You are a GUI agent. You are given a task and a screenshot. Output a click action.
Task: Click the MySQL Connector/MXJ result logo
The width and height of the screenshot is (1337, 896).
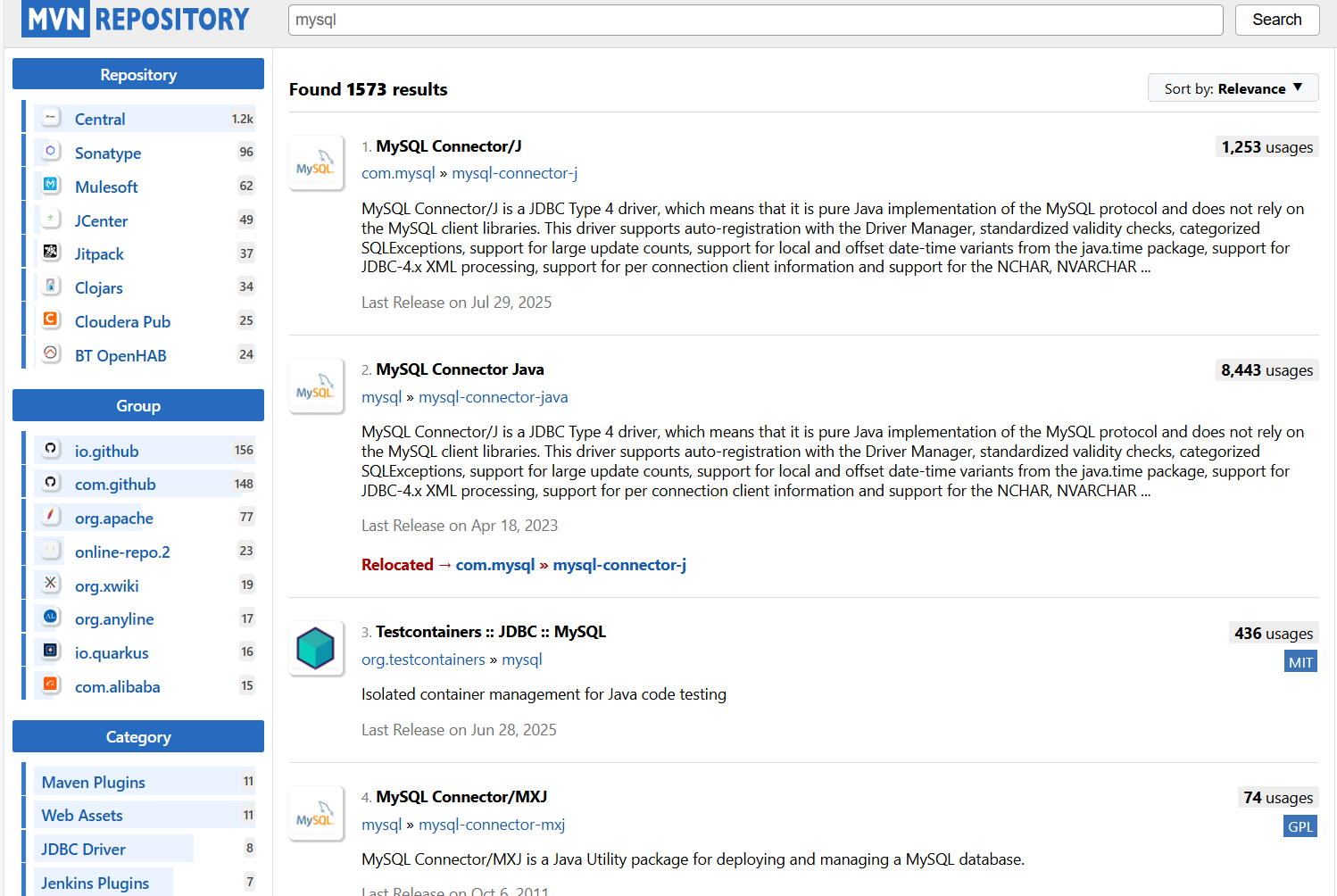point(316,814)
